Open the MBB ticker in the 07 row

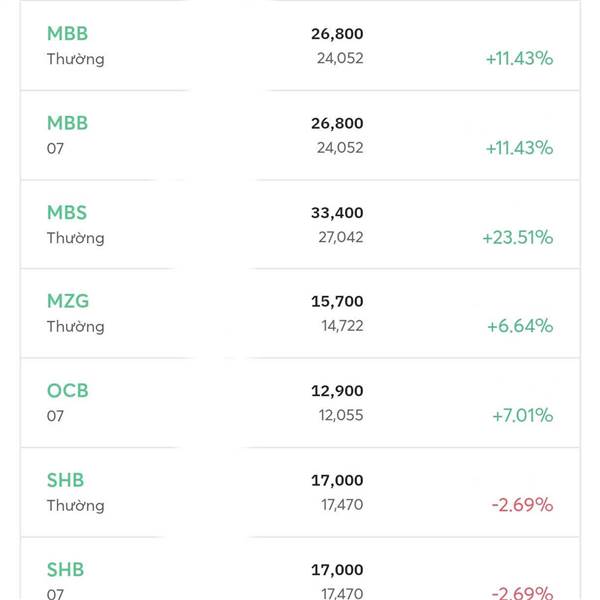(67, 123)
